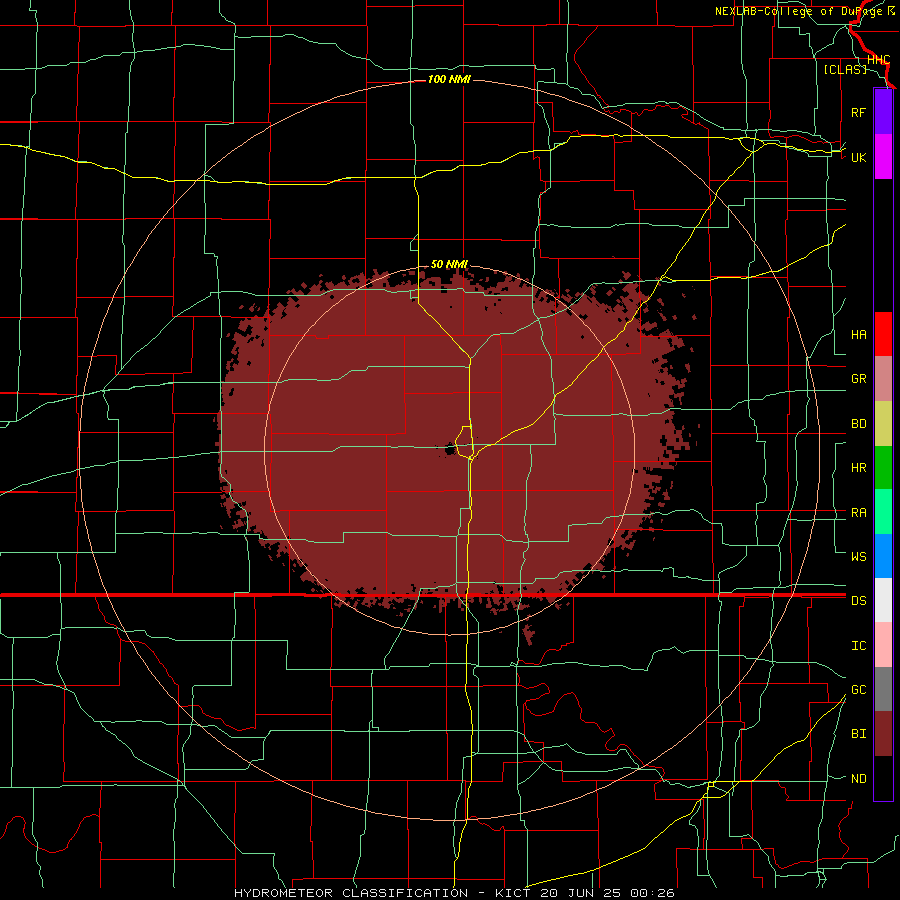
Task: Click the ND legend label
Action: (x=858, y=779)
